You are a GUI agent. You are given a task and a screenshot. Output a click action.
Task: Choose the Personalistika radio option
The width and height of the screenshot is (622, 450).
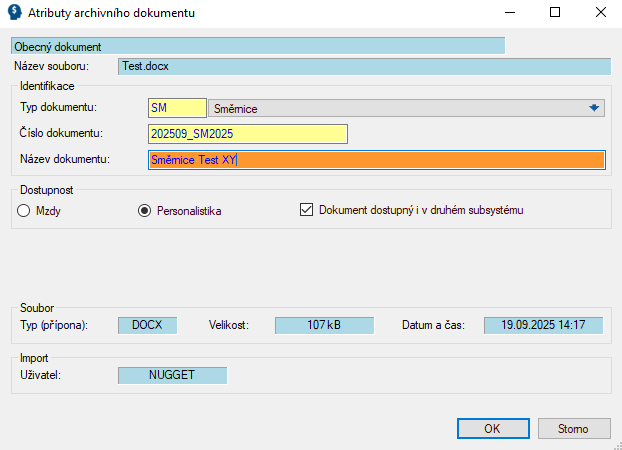(x=144, y=211)
